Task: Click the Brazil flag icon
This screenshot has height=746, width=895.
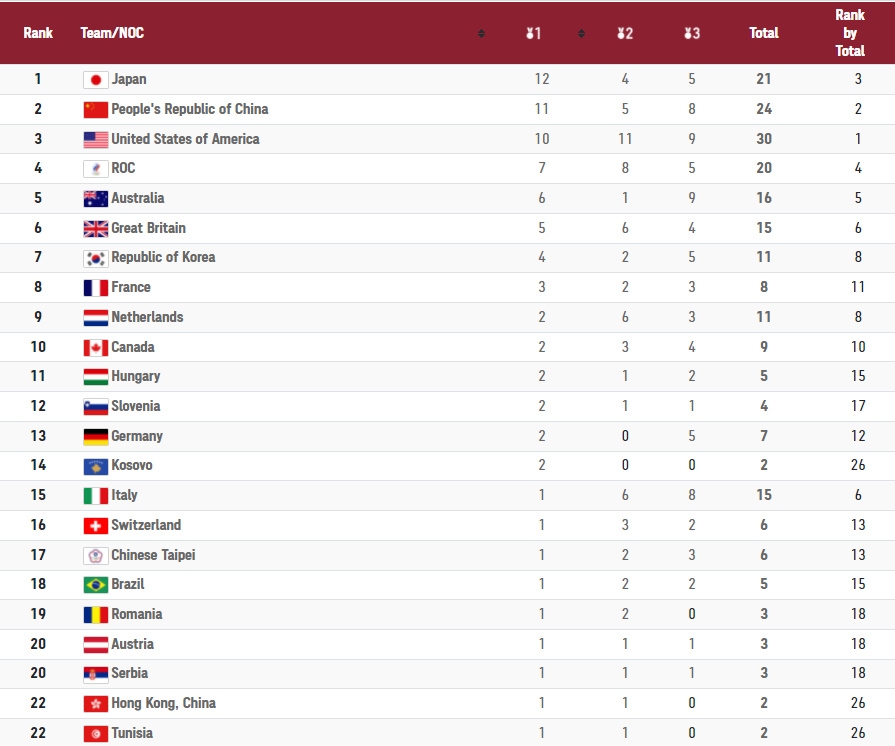Action: coord(95,585)
